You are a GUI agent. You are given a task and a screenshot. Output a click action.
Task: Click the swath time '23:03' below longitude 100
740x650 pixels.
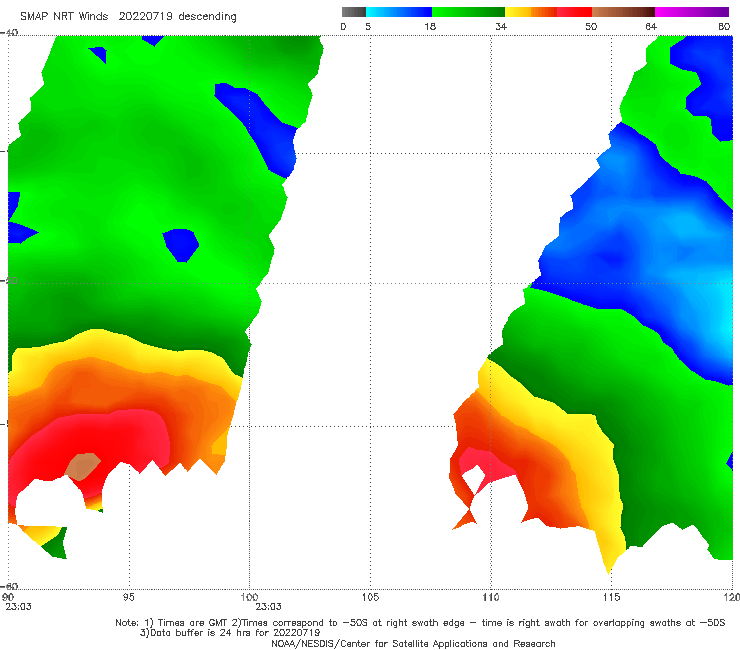[269, 607]
